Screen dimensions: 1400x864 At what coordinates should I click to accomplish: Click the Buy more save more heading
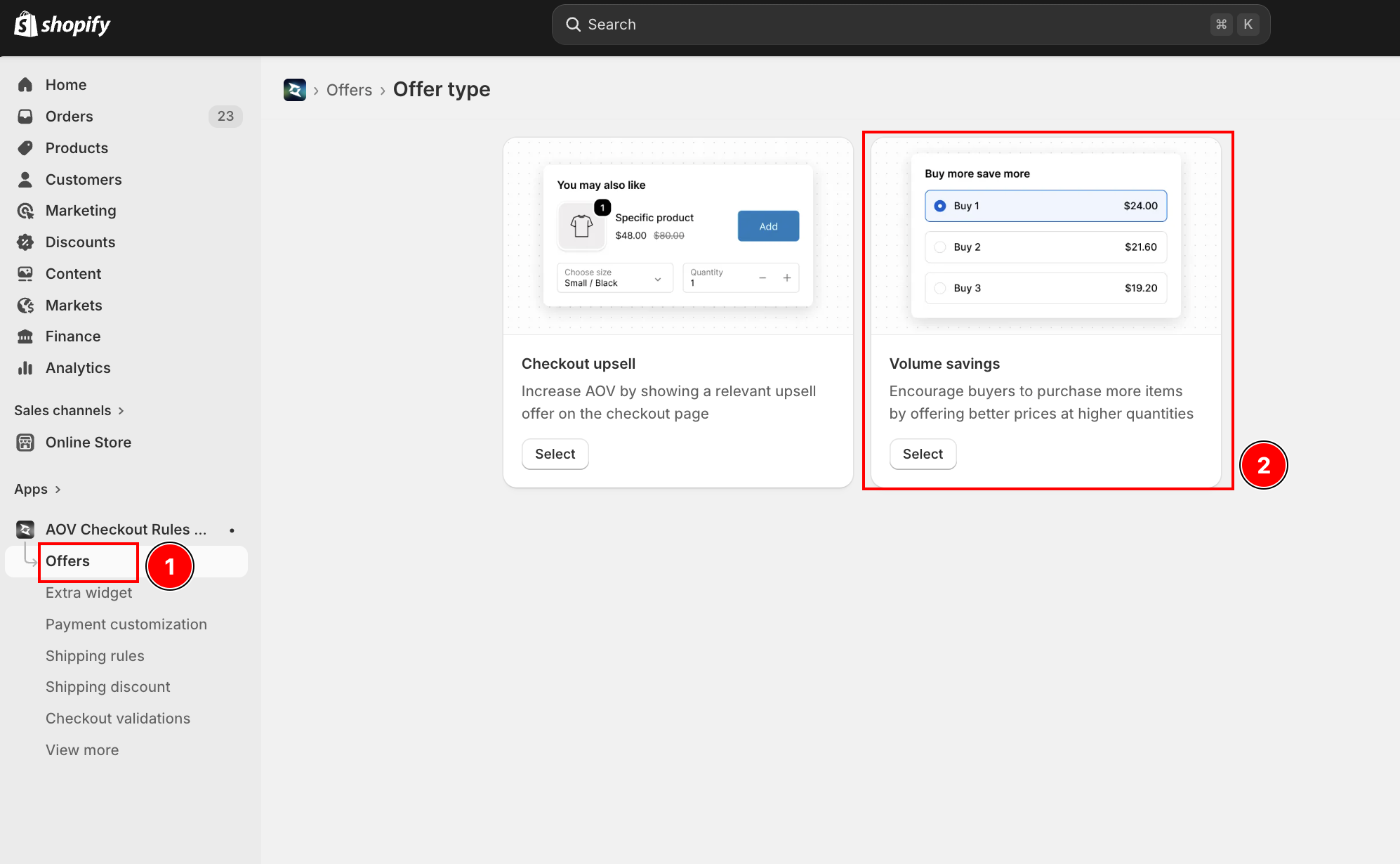[x=977, y=174]
